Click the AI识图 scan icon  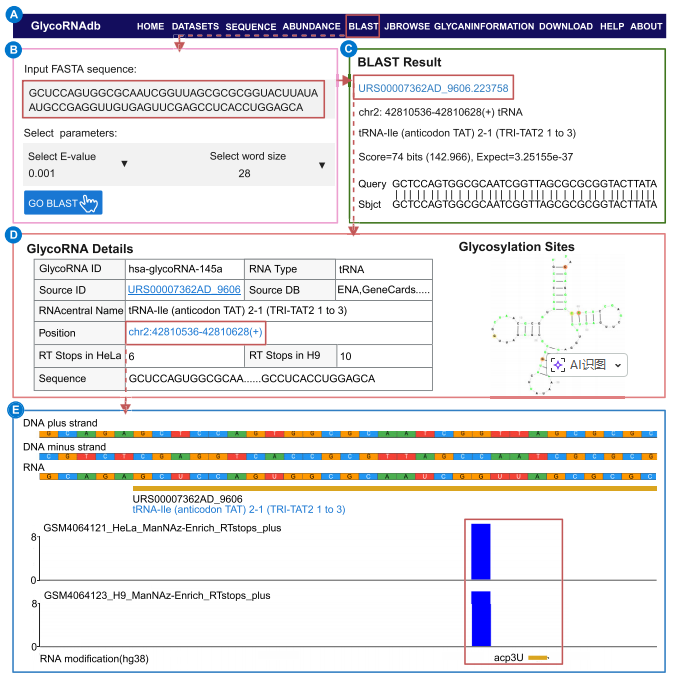click(559, 365)
